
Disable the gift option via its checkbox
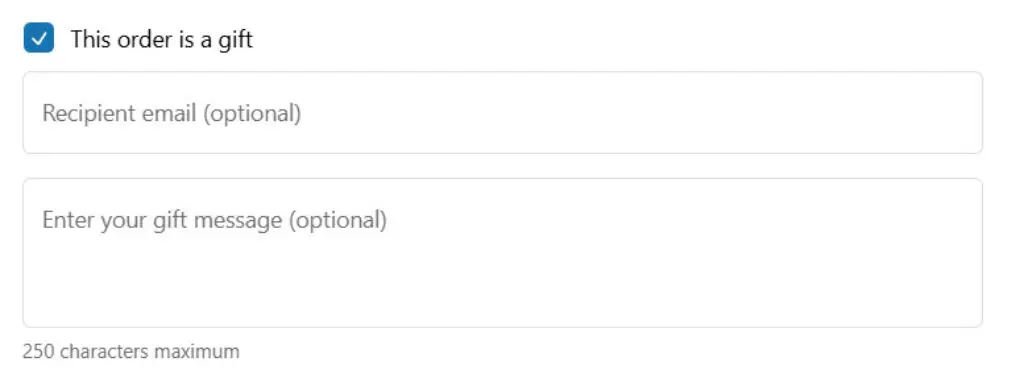(39, 39)
